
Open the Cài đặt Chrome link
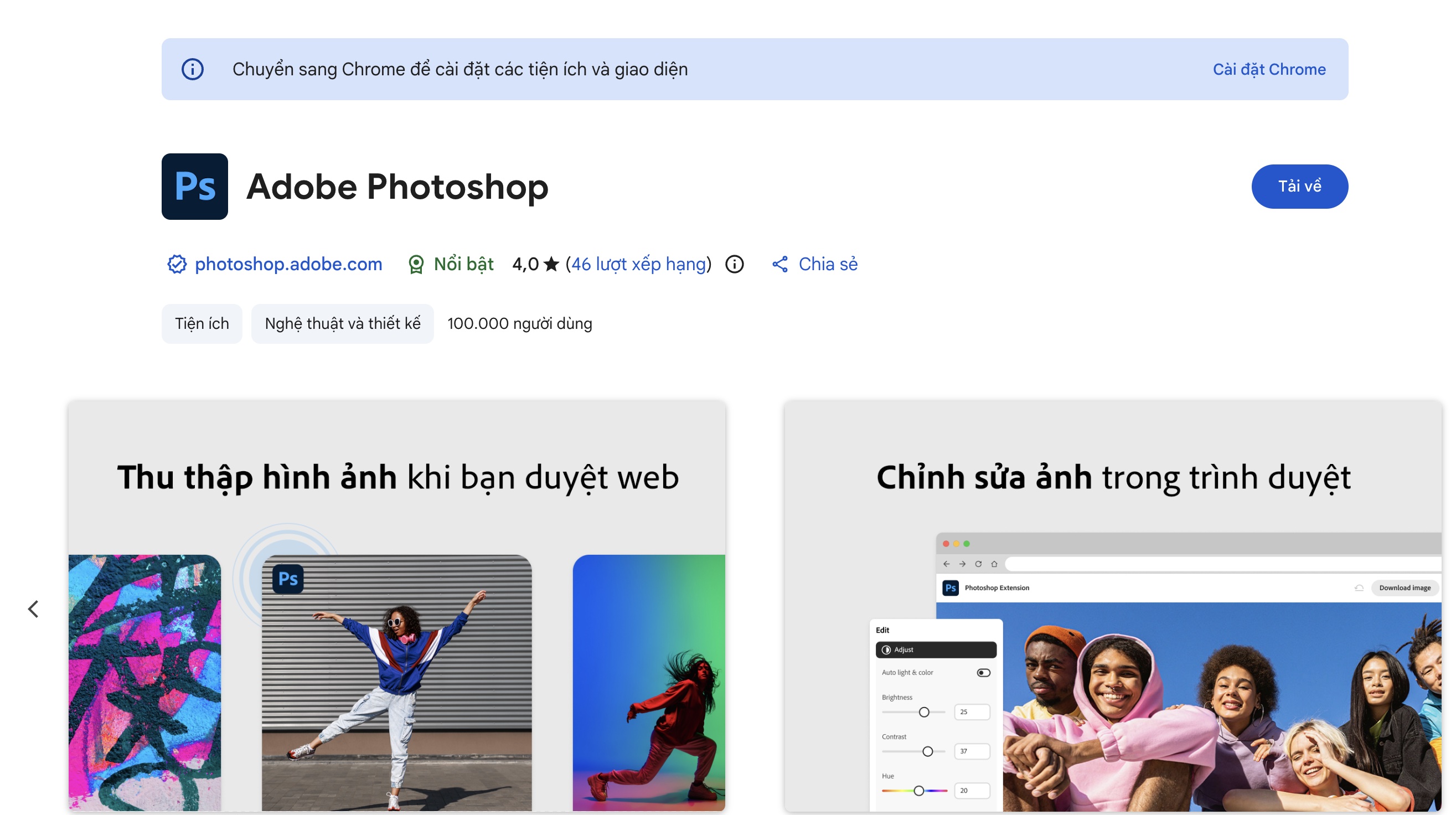(1269, 70)
